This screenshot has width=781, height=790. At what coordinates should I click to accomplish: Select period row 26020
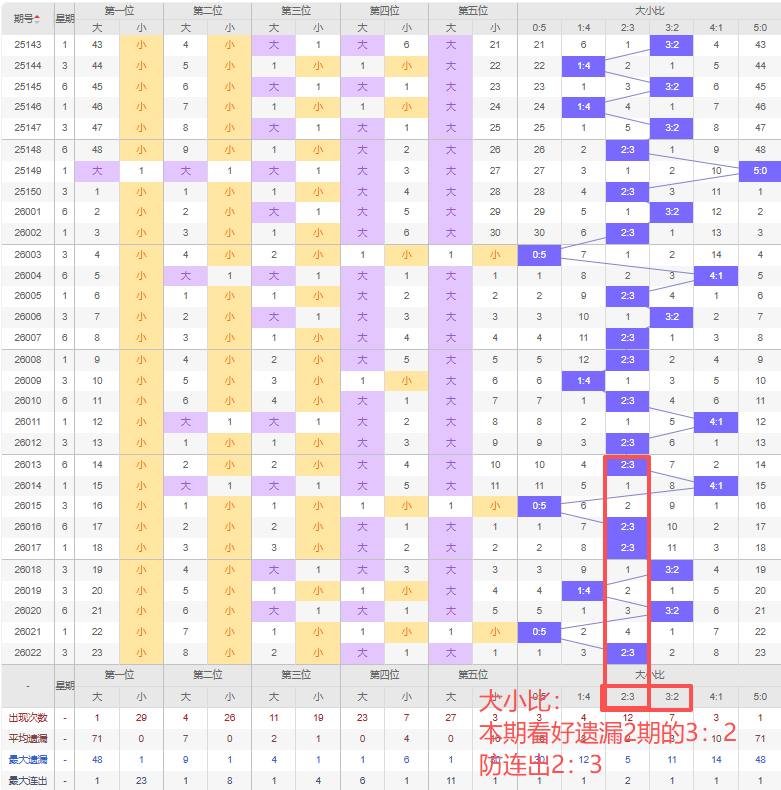[x=391, y=611]
